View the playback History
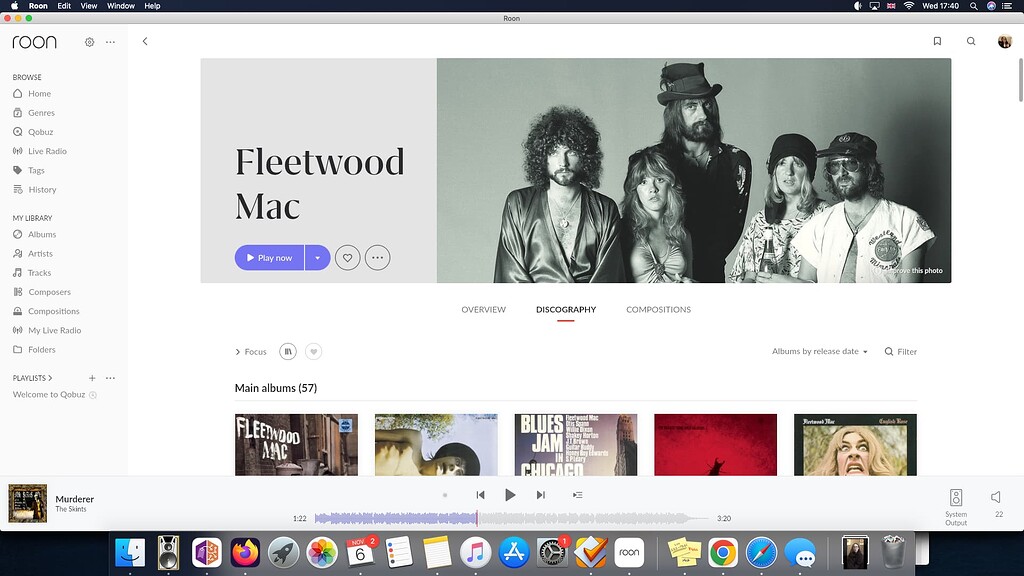The width and height of the screenshot is (1024, 576). pyautogui.click(x=40, y=189)
